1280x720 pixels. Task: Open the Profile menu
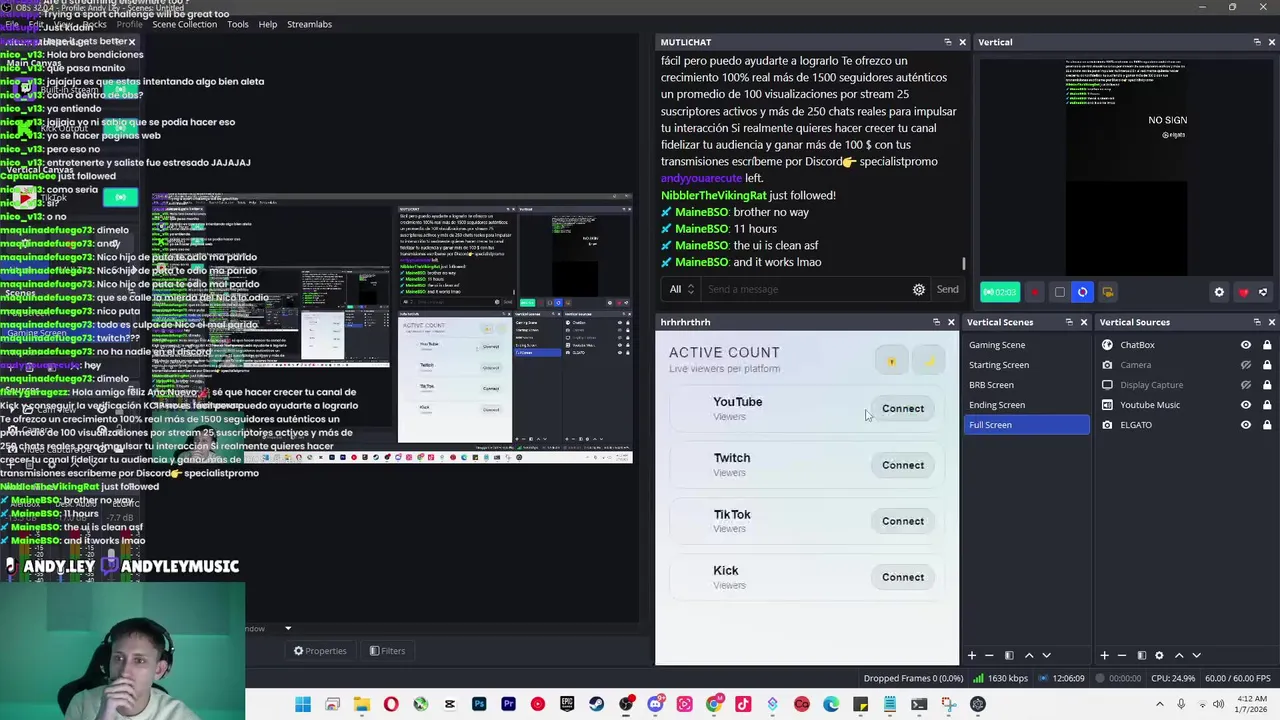point(130,24)
